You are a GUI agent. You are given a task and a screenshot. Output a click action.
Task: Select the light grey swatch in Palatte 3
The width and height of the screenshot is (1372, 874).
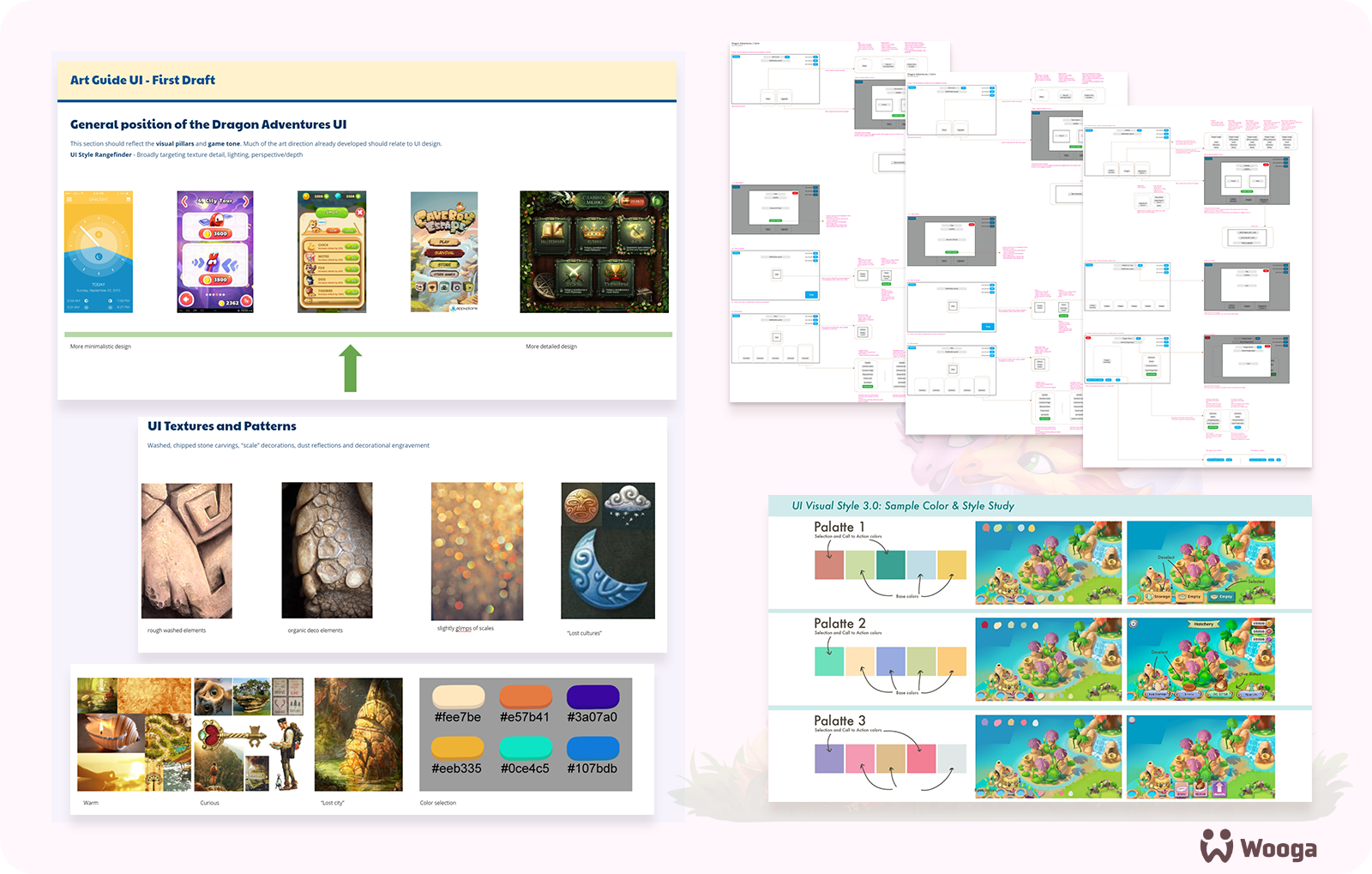click(x=952, y=759)
